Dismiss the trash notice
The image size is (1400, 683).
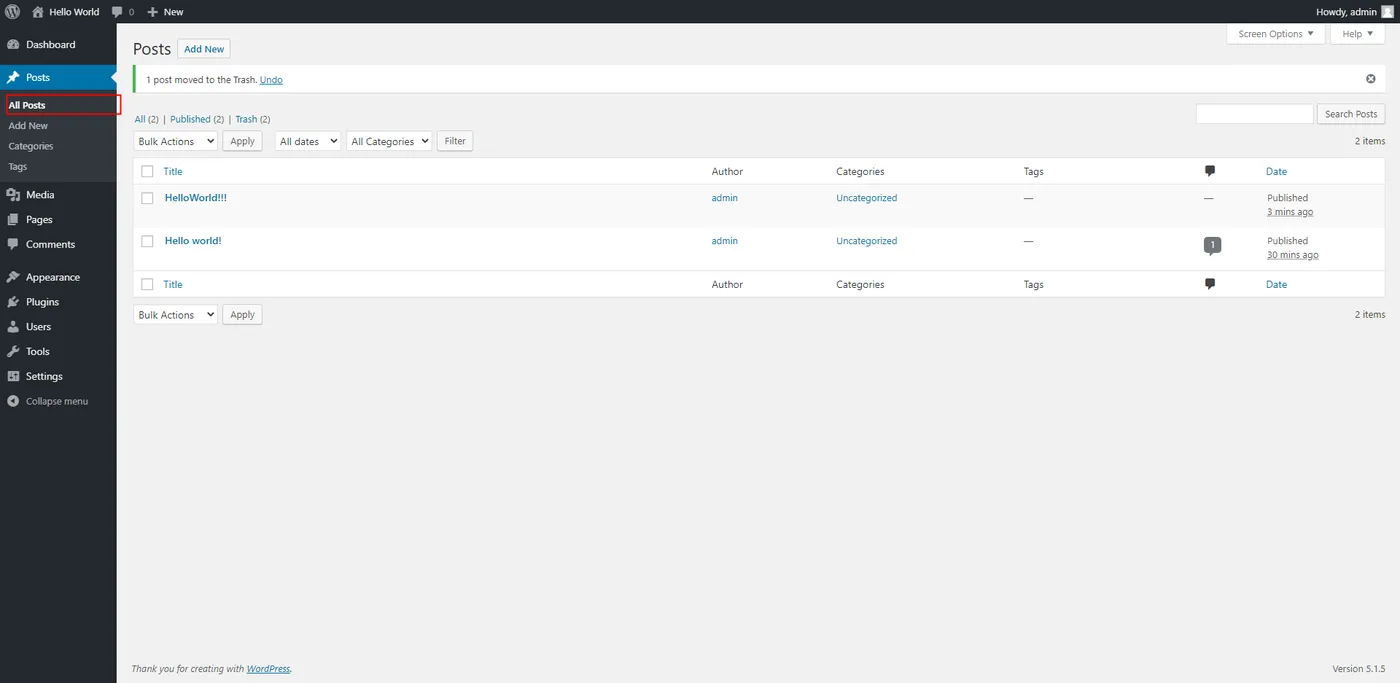point(1371,79)
